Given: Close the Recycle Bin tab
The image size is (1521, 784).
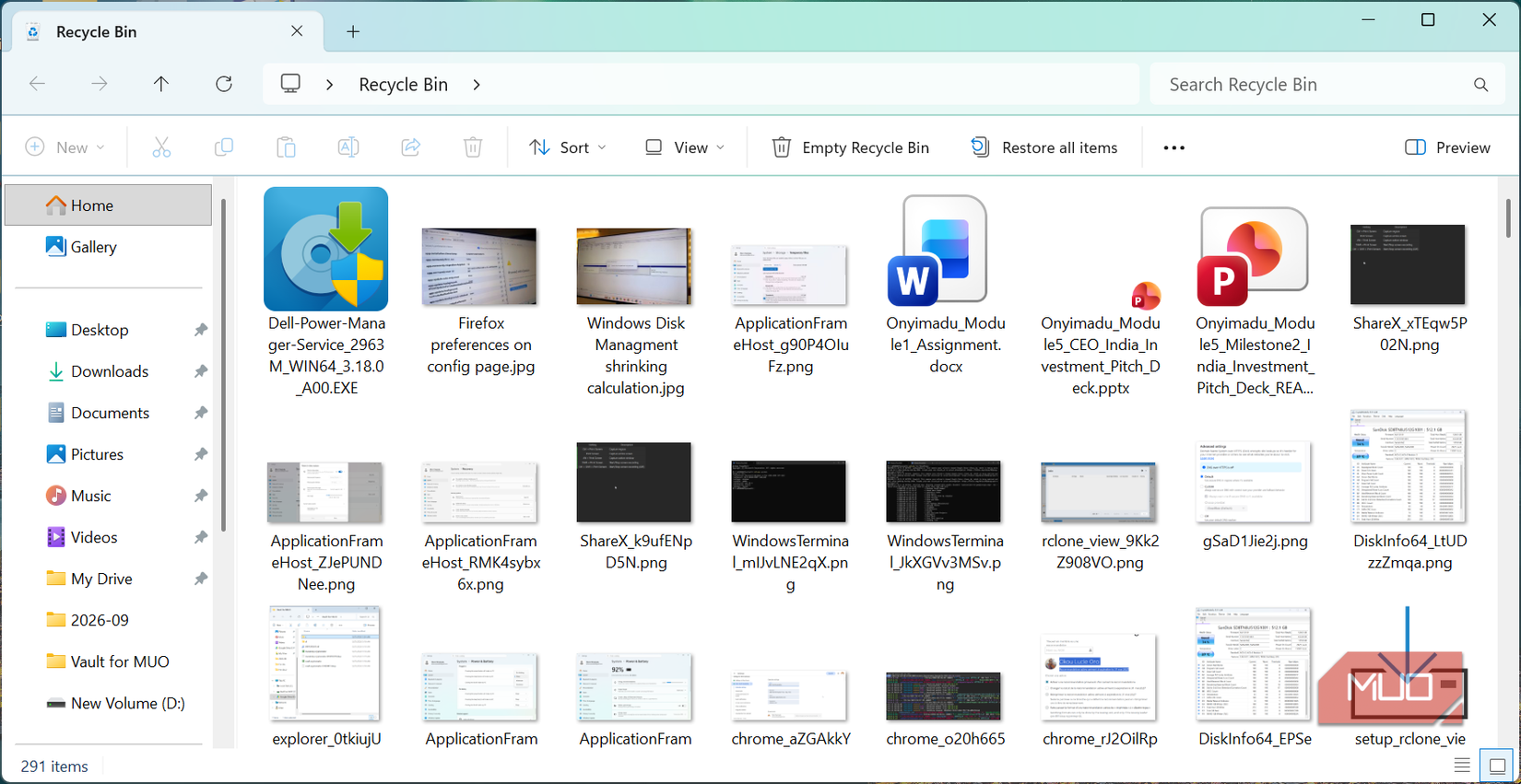Looking at the screenshot, I should pyautogui.click(x=297, y=31).
